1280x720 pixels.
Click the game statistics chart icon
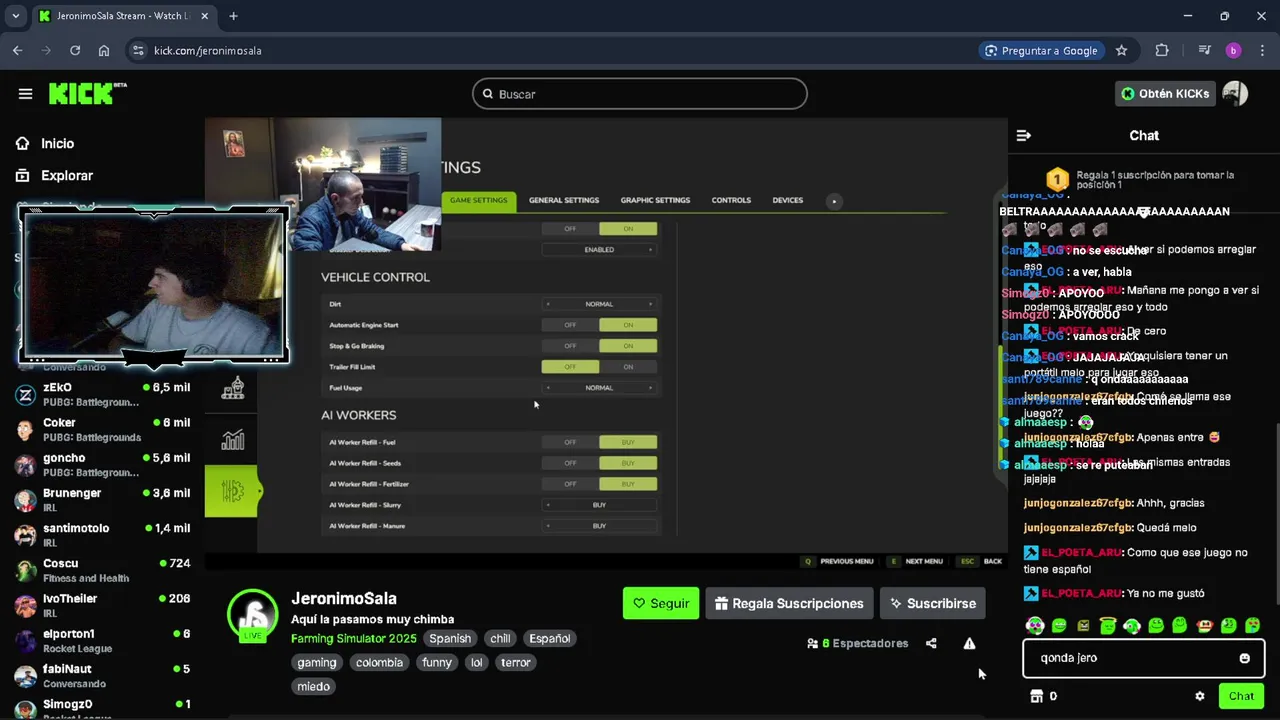click(x=232, y=440)
